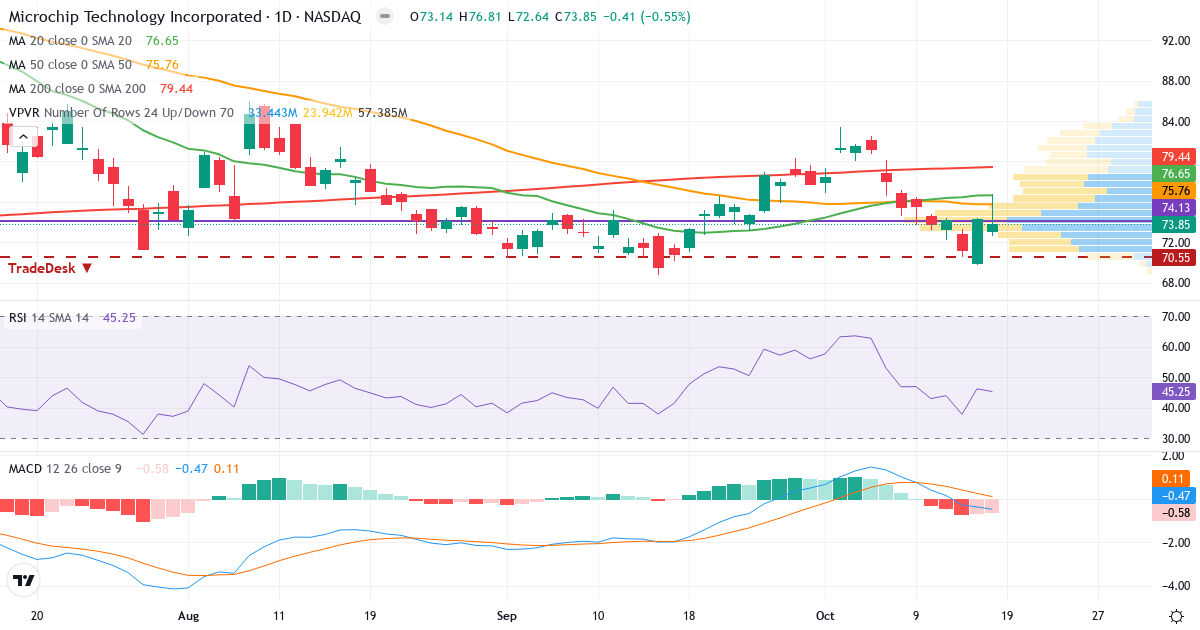1200x630 pixels.
Task: Click the 73.85 last price axis label
Action: (x=1174, y=225)
